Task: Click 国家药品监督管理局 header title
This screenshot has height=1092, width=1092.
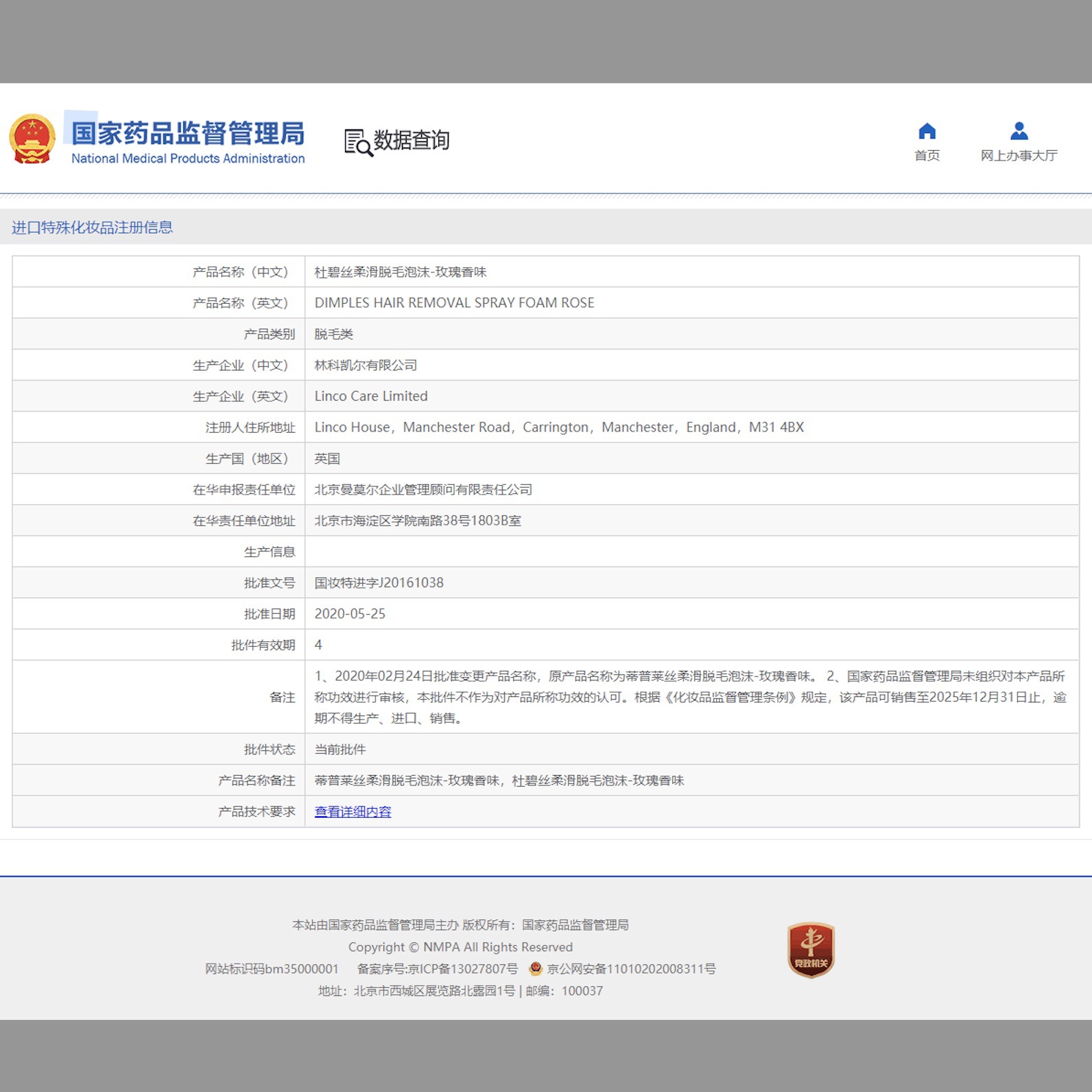Action: click(x=188, y=133)
